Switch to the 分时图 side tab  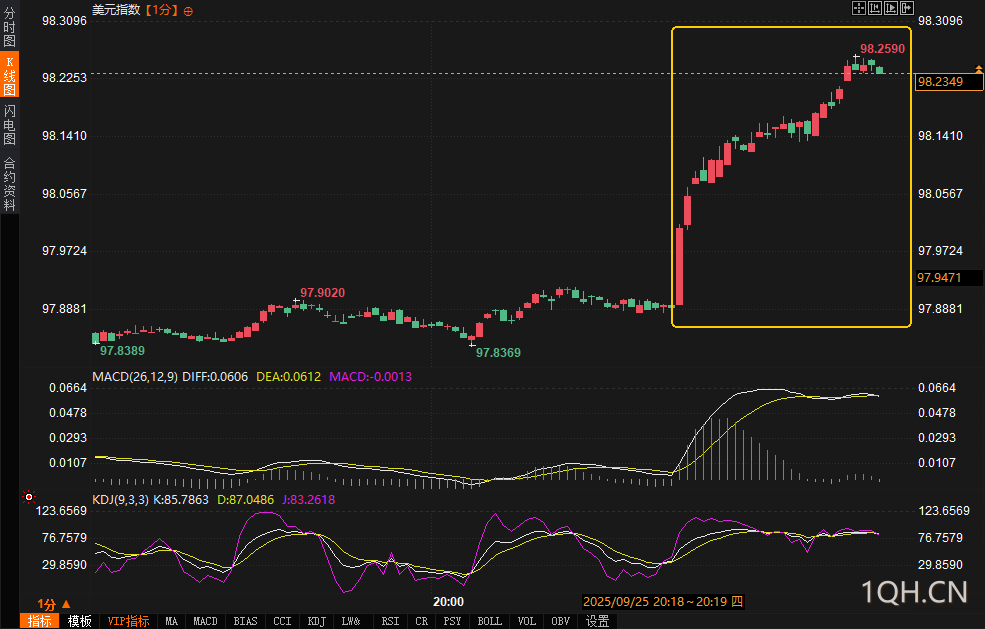pos(9,27)
